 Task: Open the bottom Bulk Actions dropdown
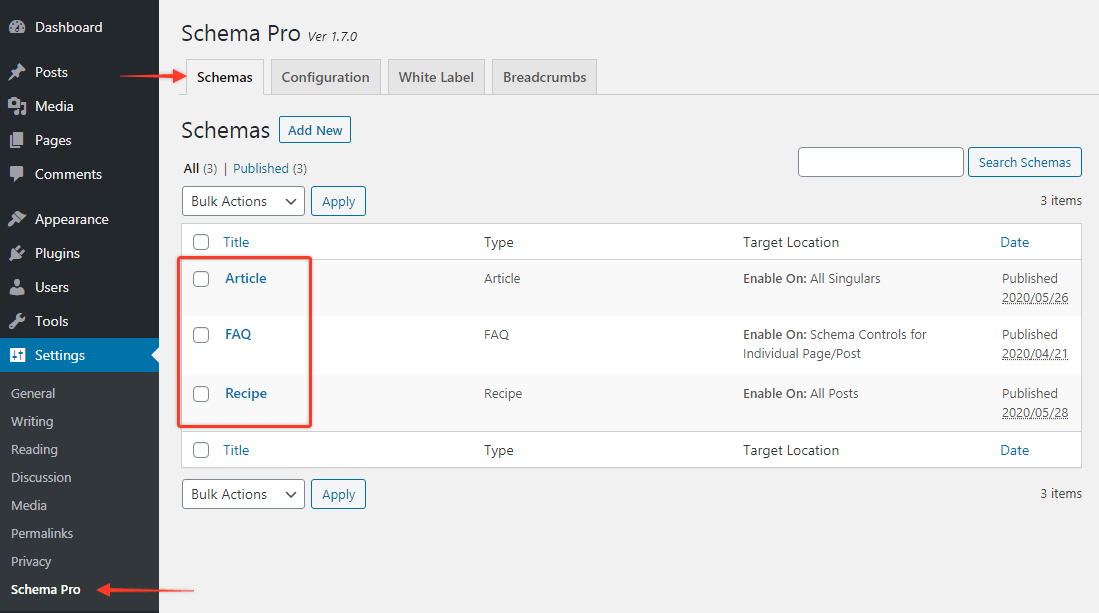pyautogui.click(x=242, y=493)
